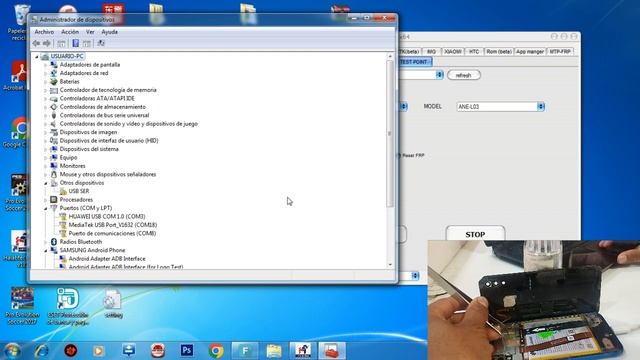Open the file explorer folder on taskbar
The height and width of the screenshot is (360, 640).
(274, 350)
